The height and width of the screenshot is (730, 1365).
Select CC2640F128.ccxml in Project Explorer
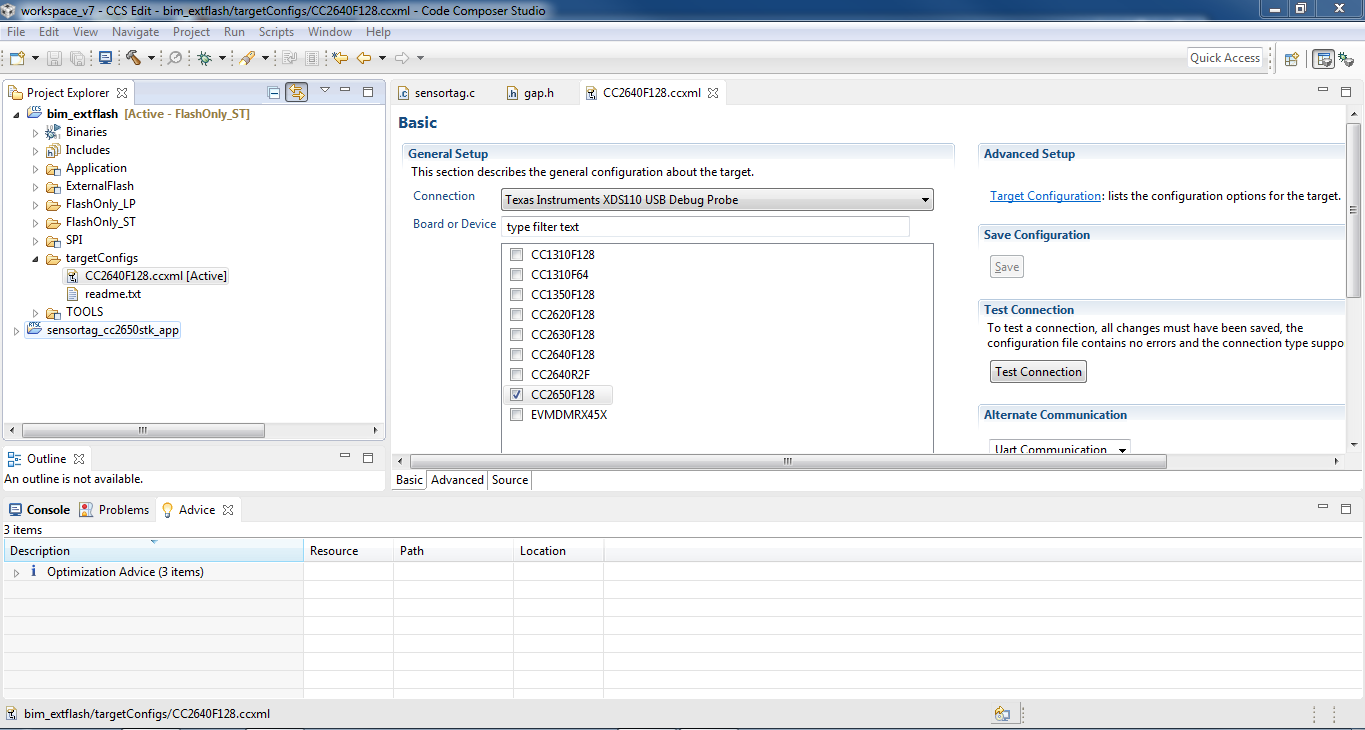[x=146, y=276]
